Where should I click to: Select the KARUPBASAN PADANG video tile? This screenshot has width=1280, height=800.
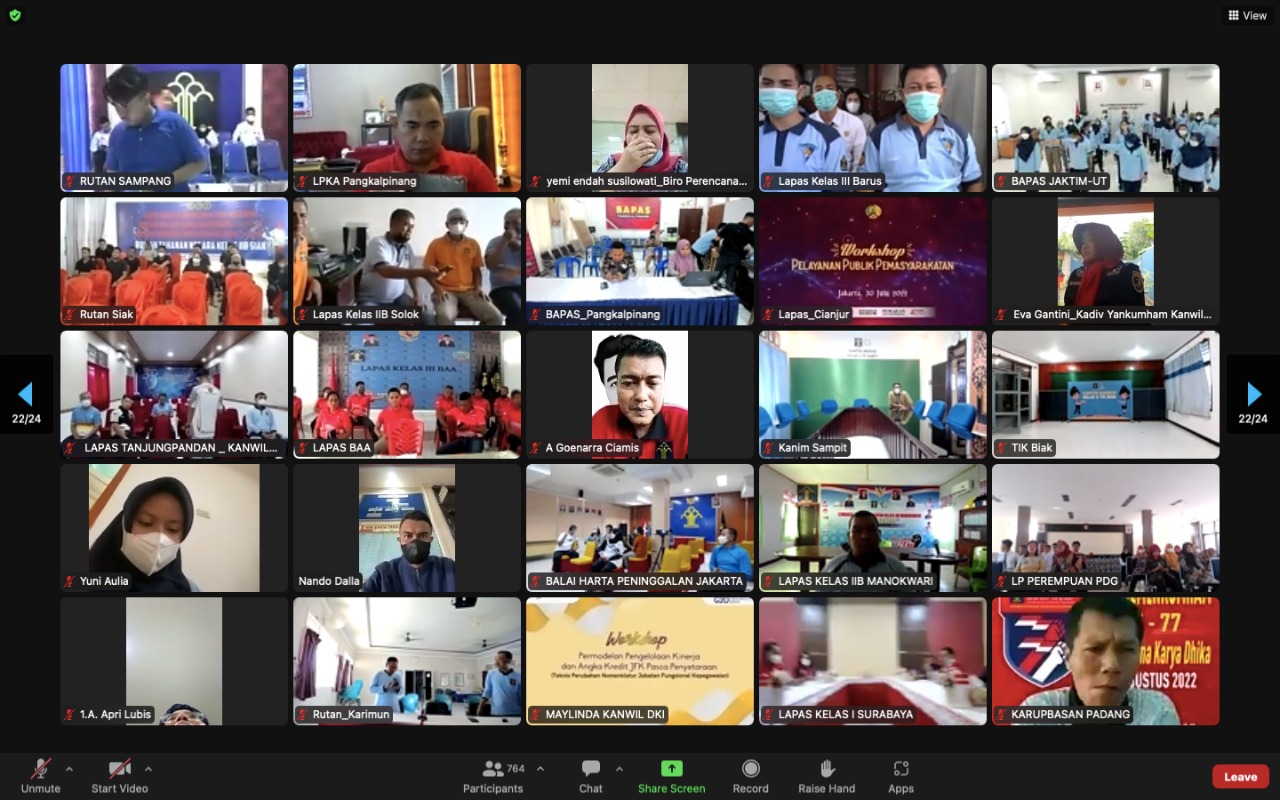tap(1105, 661)
